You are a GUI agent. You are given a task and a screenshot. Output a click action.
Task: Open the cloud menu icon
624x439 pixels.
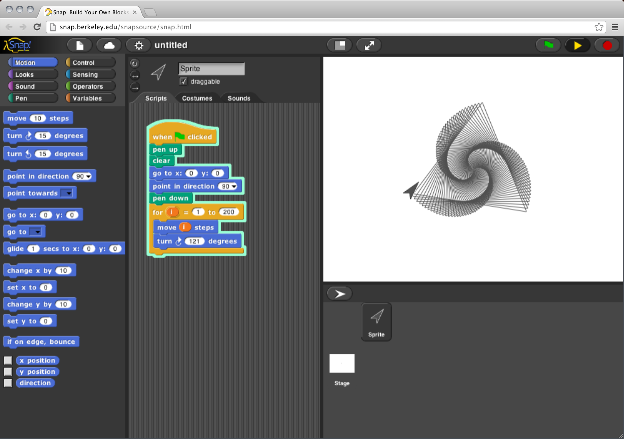pyautogui.click(x=108, y=46)
